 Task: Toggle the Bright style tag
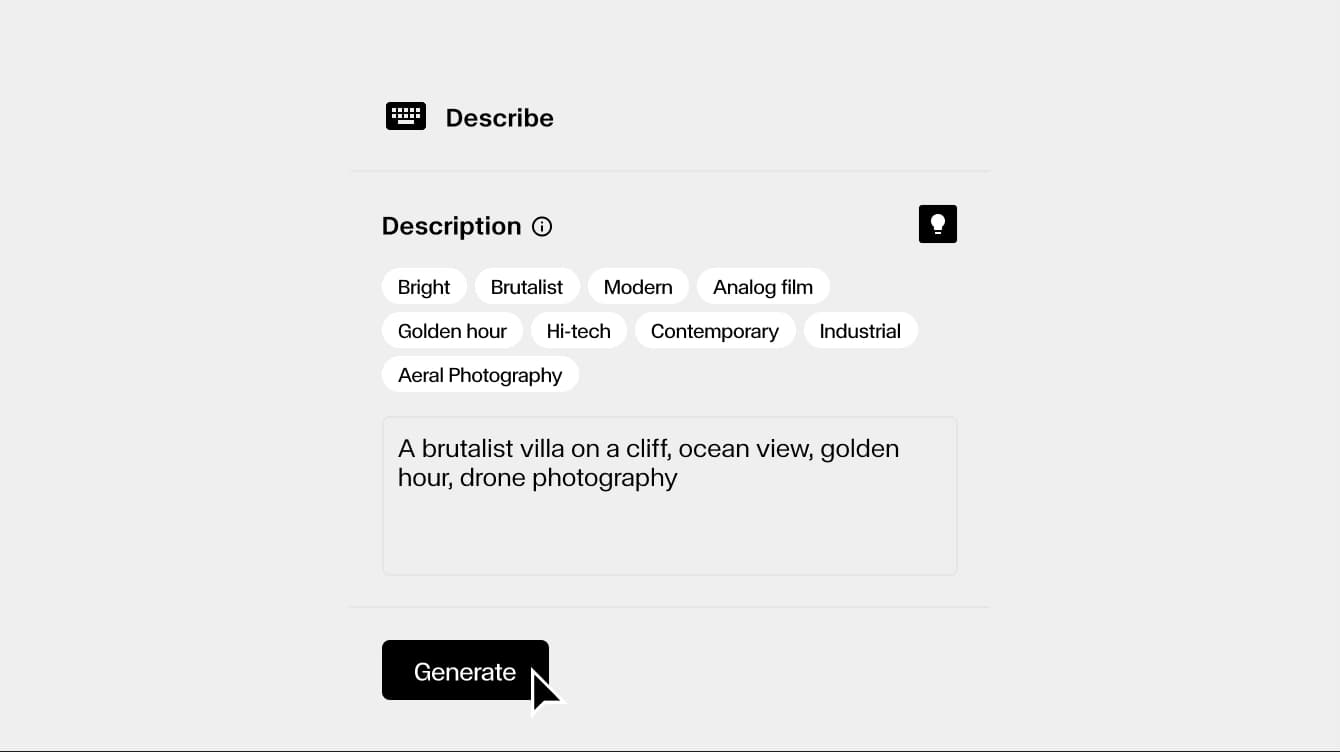click(424, 286)
